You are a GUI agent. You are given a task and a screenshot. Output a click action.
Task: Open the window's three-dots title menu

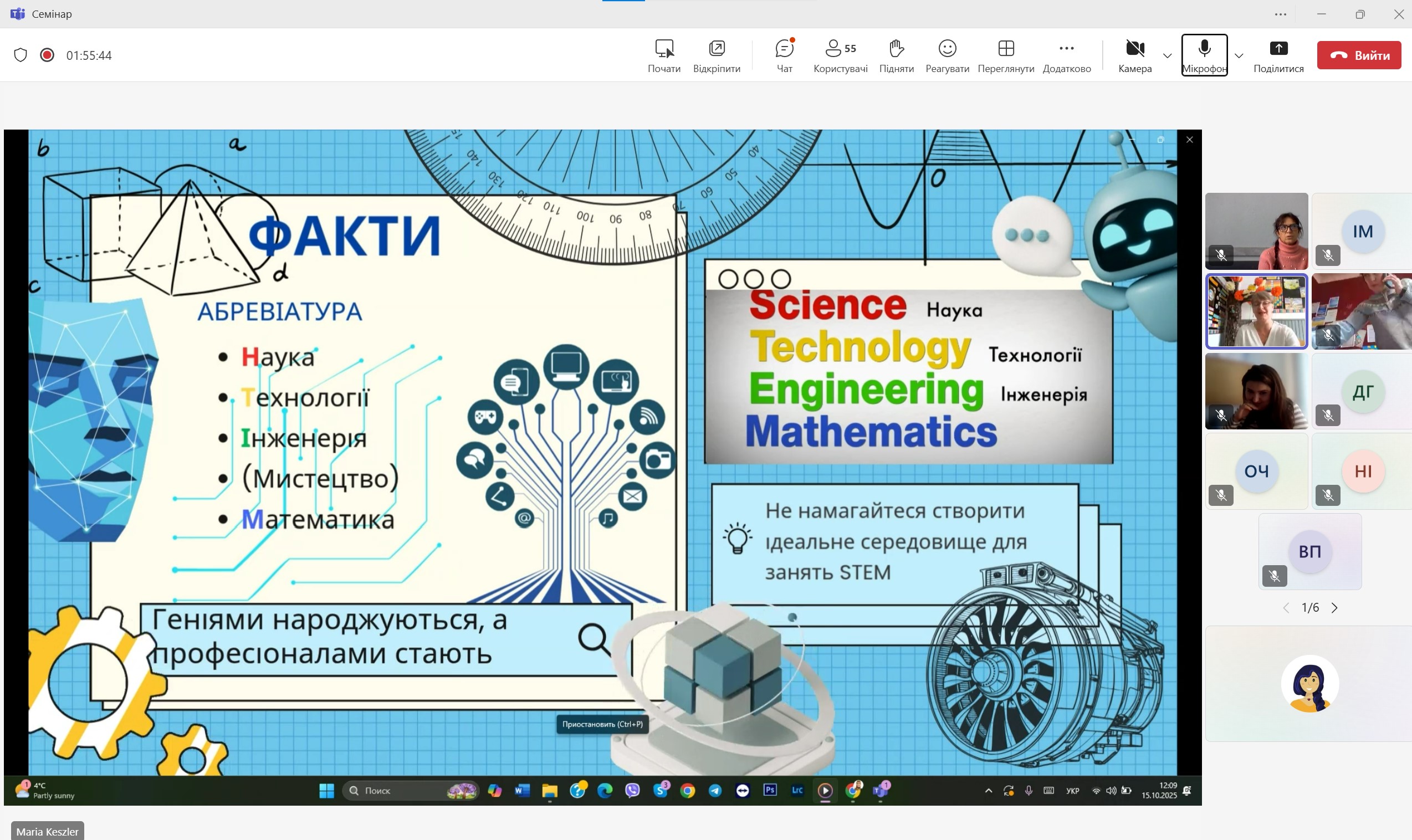(x=1280, y=14)
